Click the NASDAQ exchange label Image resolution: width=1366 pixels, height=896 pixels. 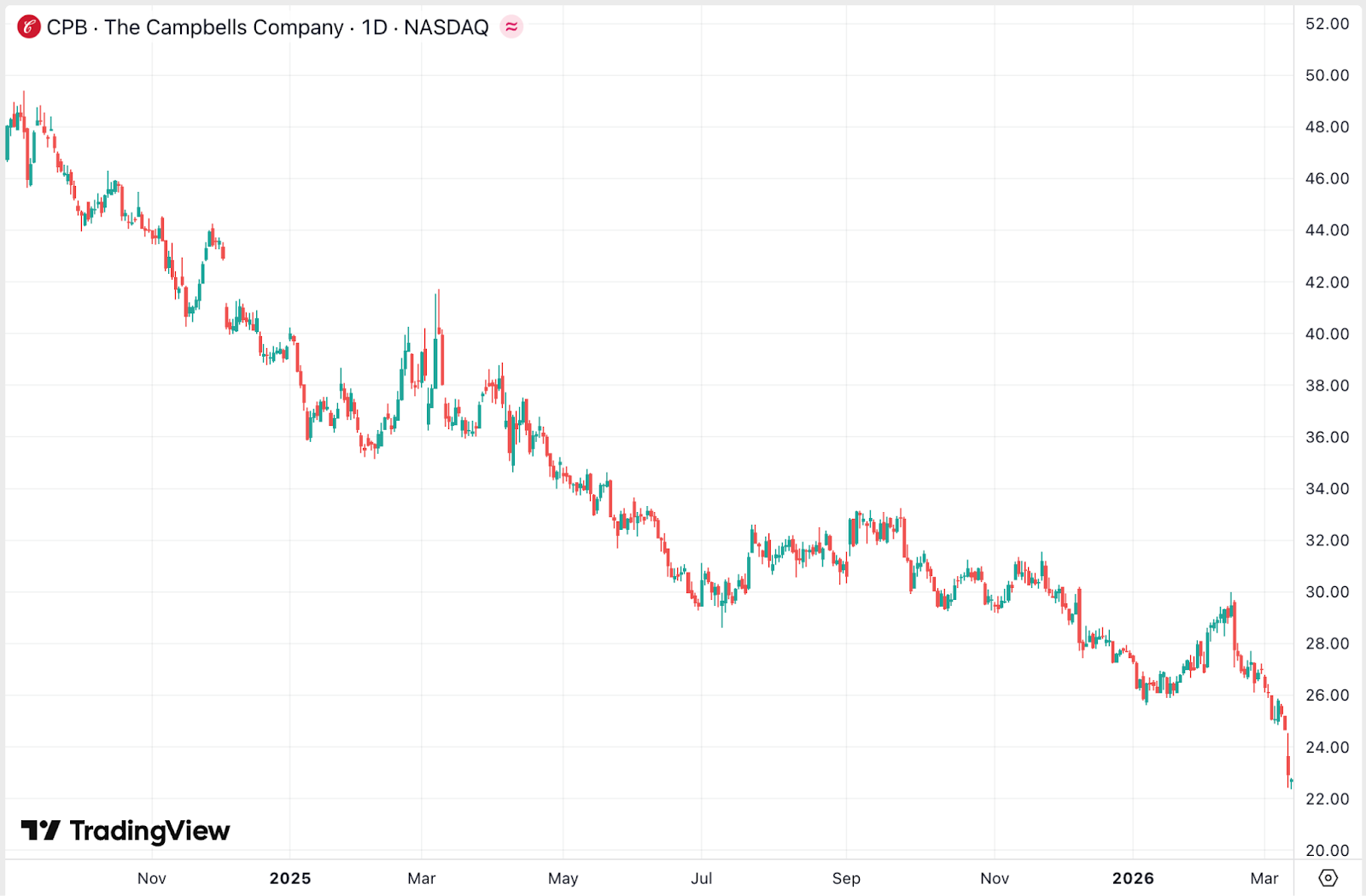tap(446, 27)
